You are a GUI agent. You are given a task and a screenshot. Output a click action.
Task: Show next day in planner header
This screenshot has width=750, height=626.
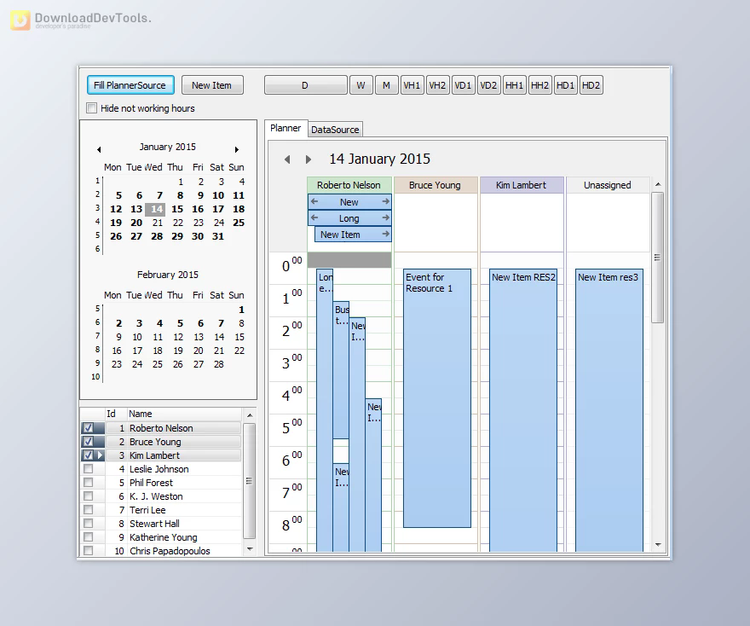308,159
